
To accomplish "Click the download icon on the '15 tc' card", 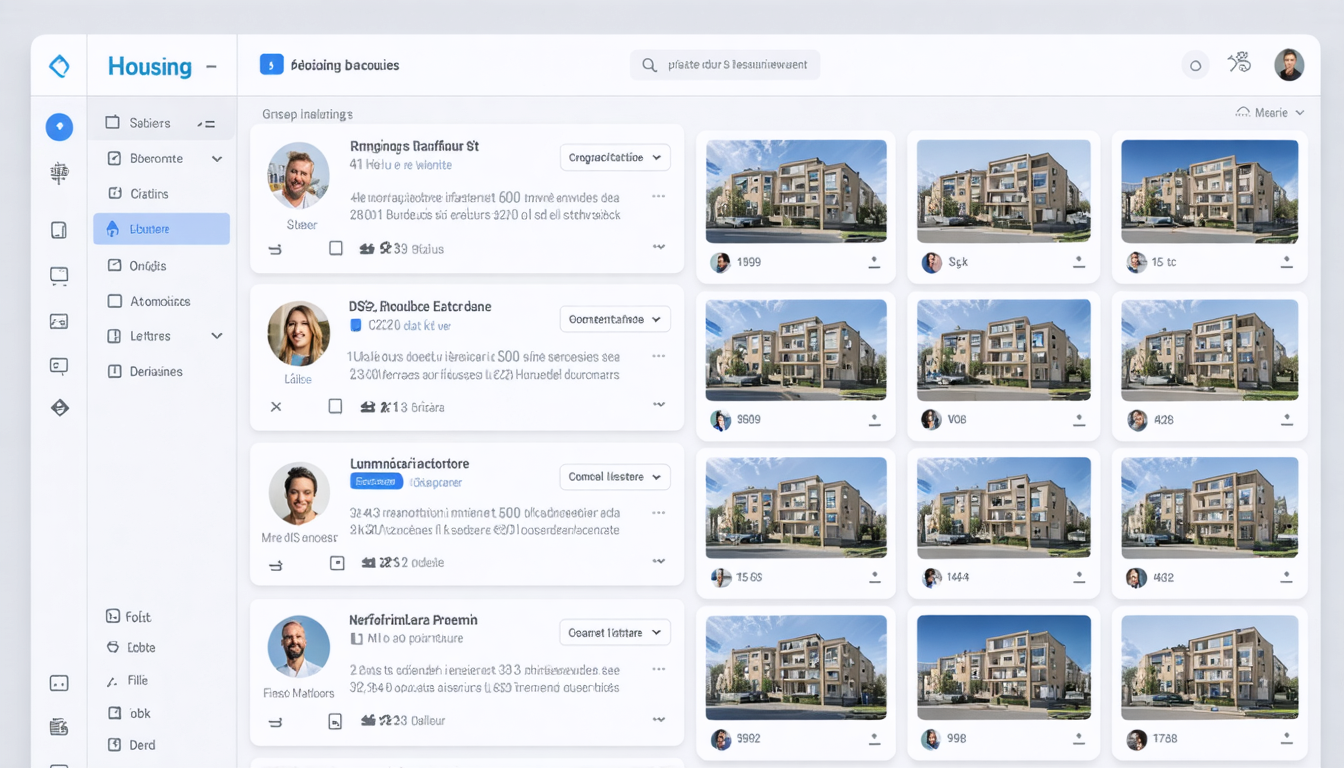I will (1286, 262).
